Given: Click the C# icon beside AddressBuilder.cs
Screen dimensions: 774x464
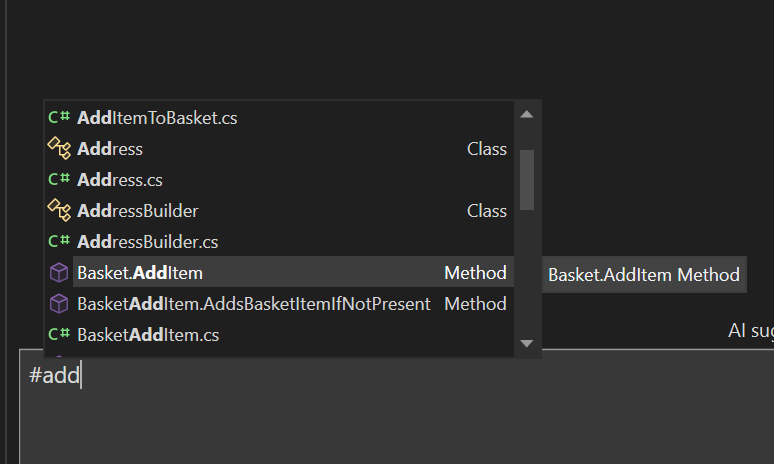Looking at the screenshot, I should point(58,242).
